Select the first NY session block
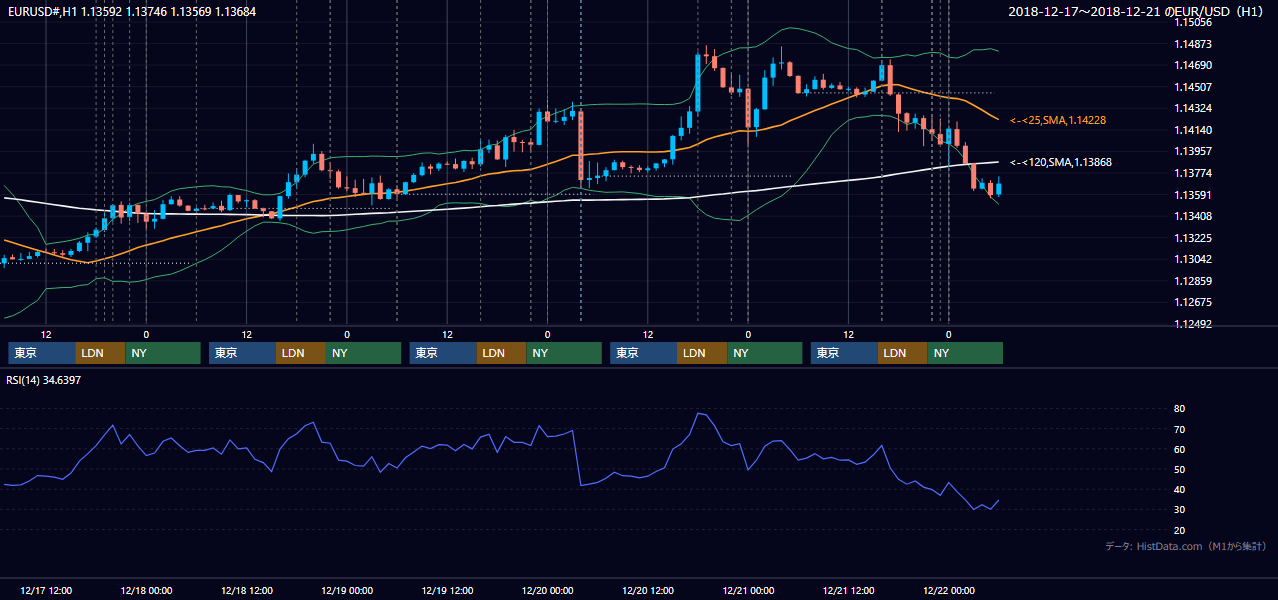1278x600 pixels. [162, 353]
